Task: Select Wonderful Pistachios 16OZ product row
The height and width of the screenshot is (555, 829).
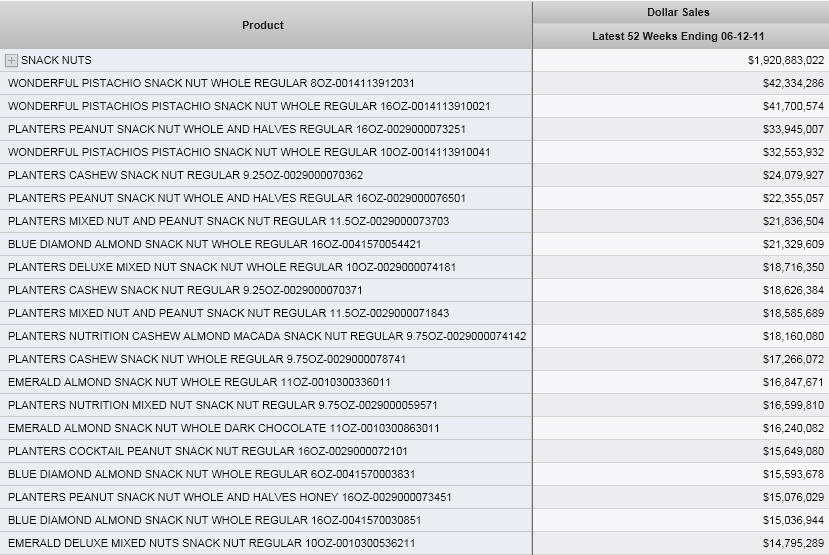Action: tap(249, 106)
